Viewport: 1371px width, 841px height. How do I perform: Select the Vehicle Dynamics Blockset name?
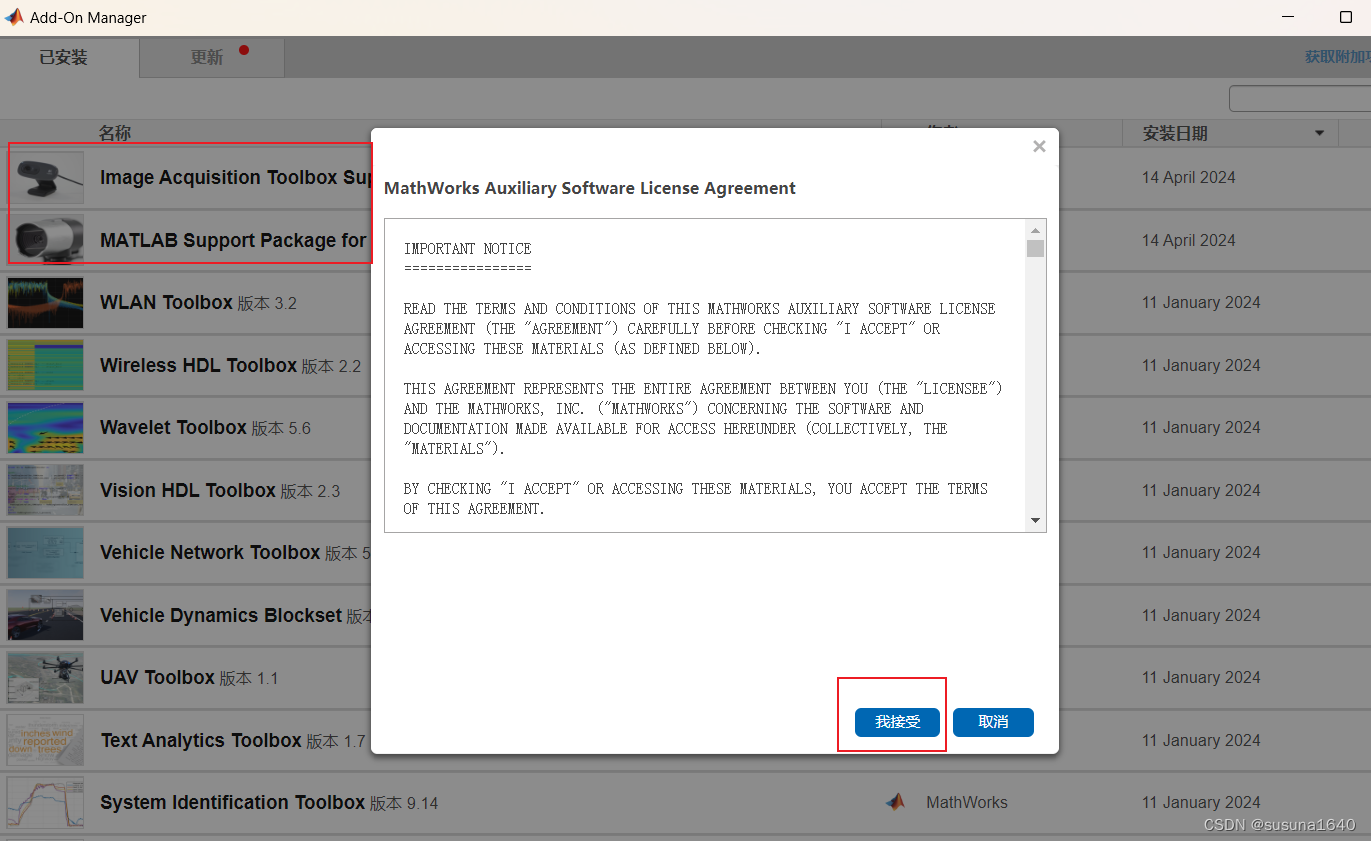click(x=221, y=615)
